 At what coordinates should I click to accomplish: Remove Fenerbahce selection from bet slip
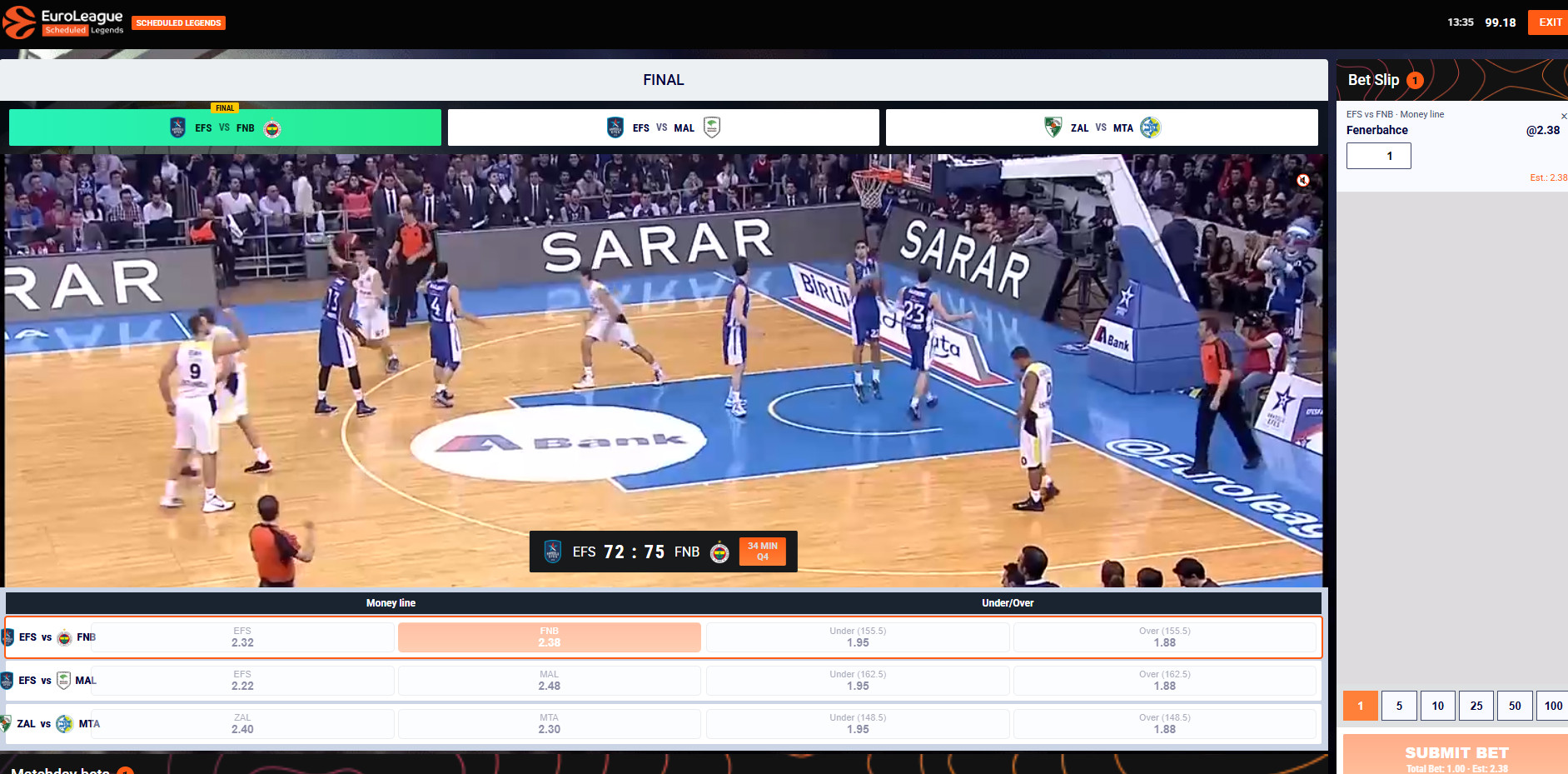click(1563, 116)
